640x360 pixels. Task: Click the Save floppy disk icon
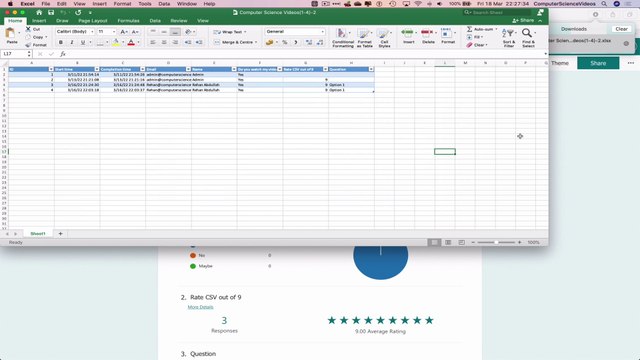(51, 12)
